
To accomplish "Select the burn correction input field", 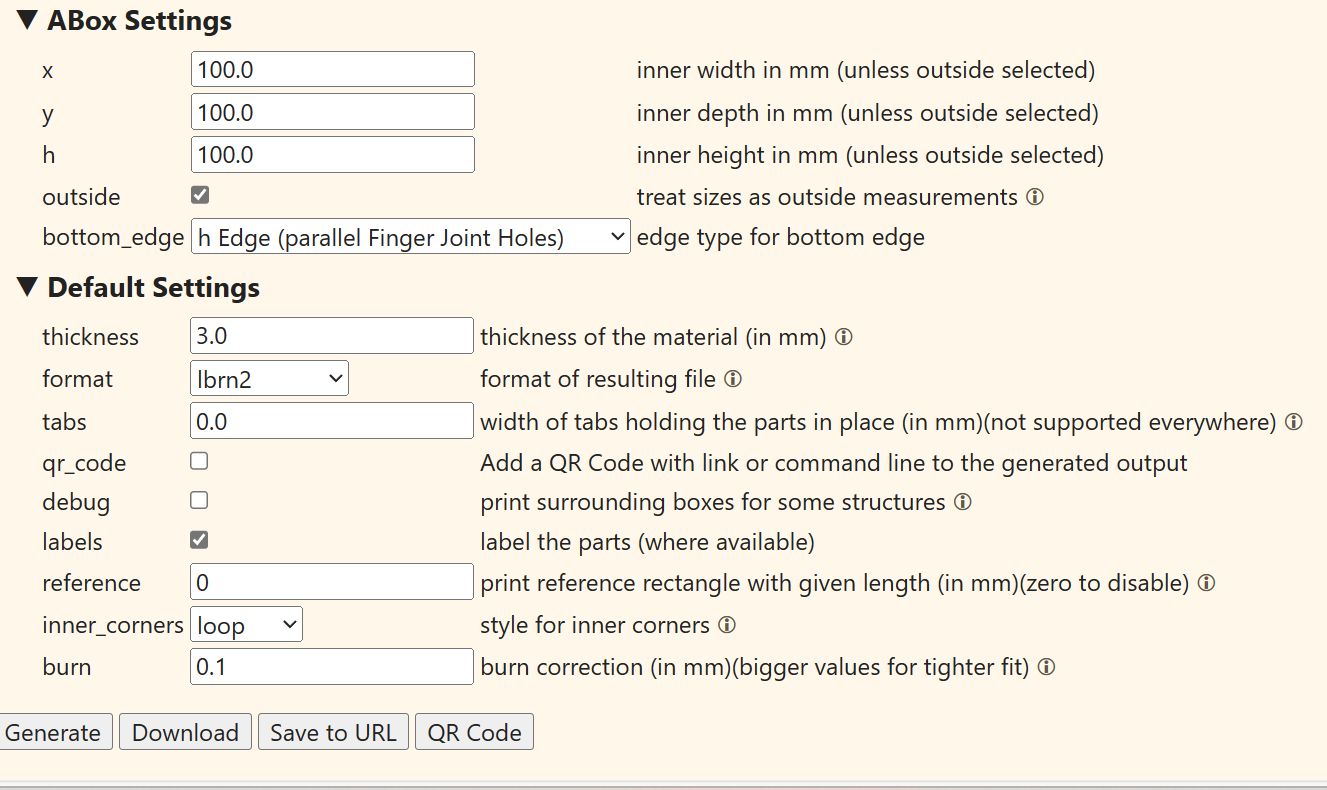I will (331, 666).
